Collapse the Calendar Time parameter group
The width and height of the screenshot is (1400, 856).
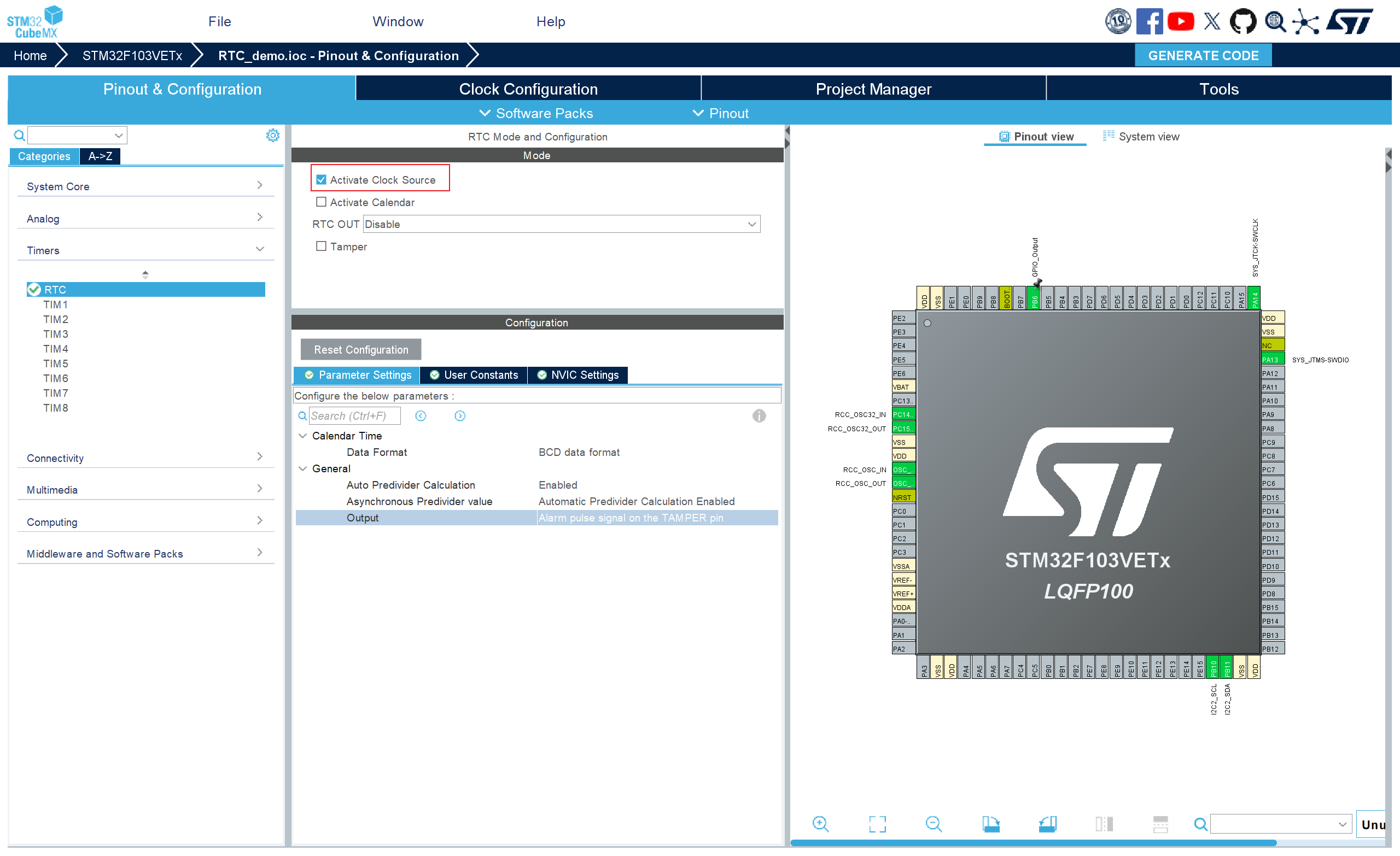(x=303, y=436)
